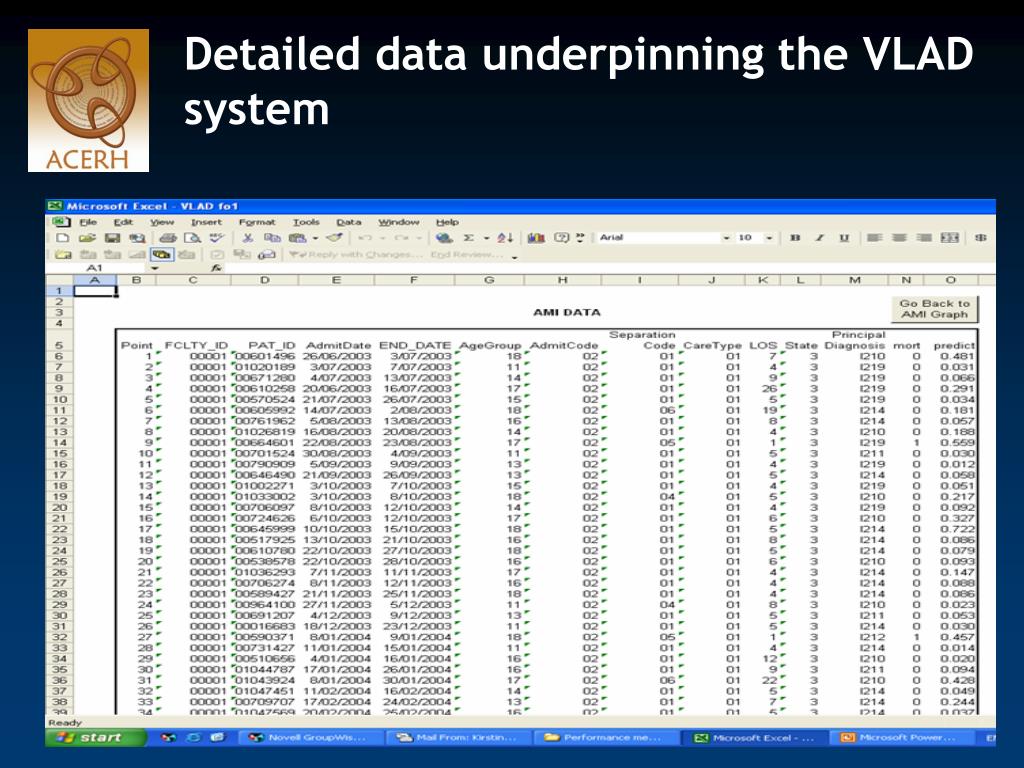
Task: Click the AgeGroup column heading cell
Action: [x=490, y=345]
